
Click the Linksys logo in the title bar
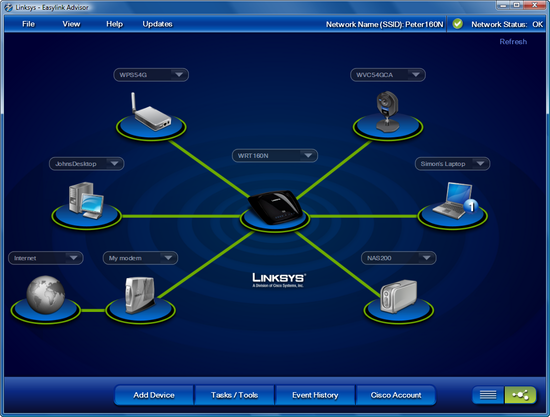coord(8,7)
